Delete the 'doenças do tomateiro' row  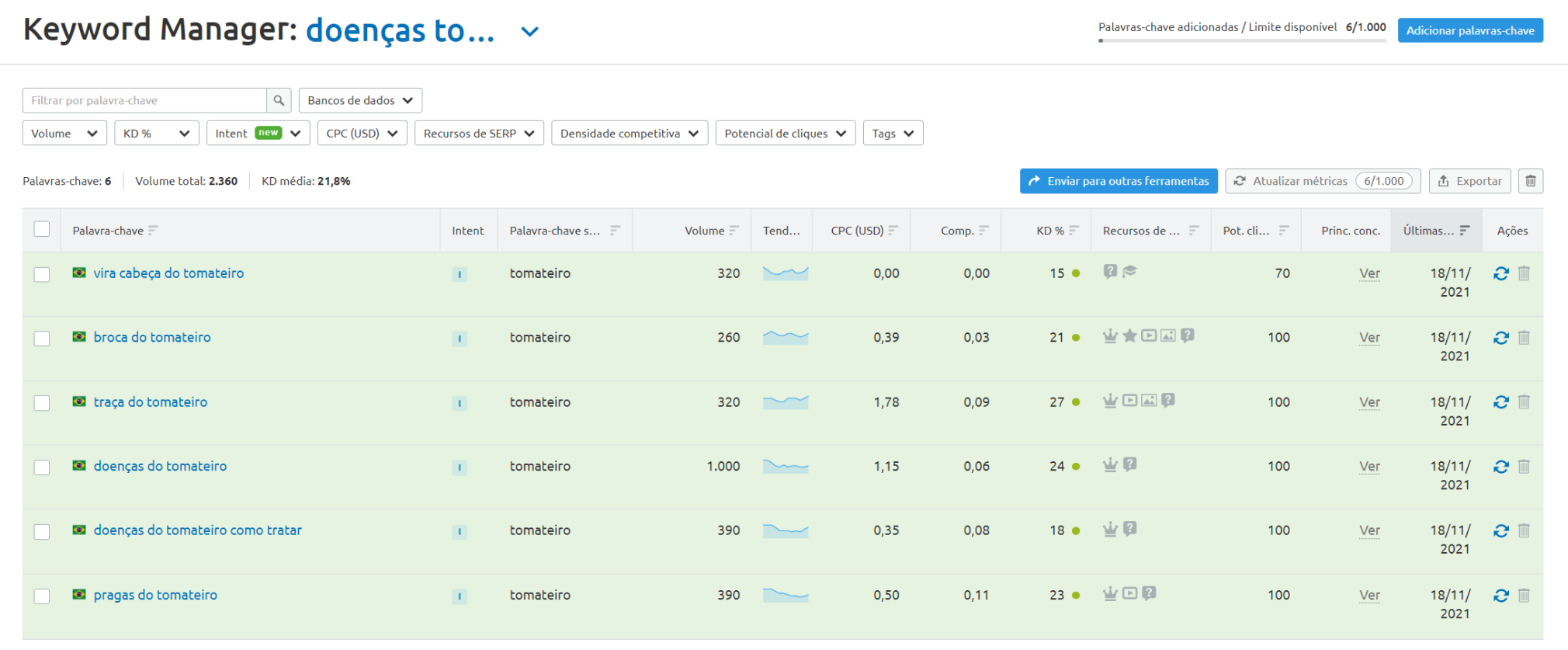(1524, 467)
